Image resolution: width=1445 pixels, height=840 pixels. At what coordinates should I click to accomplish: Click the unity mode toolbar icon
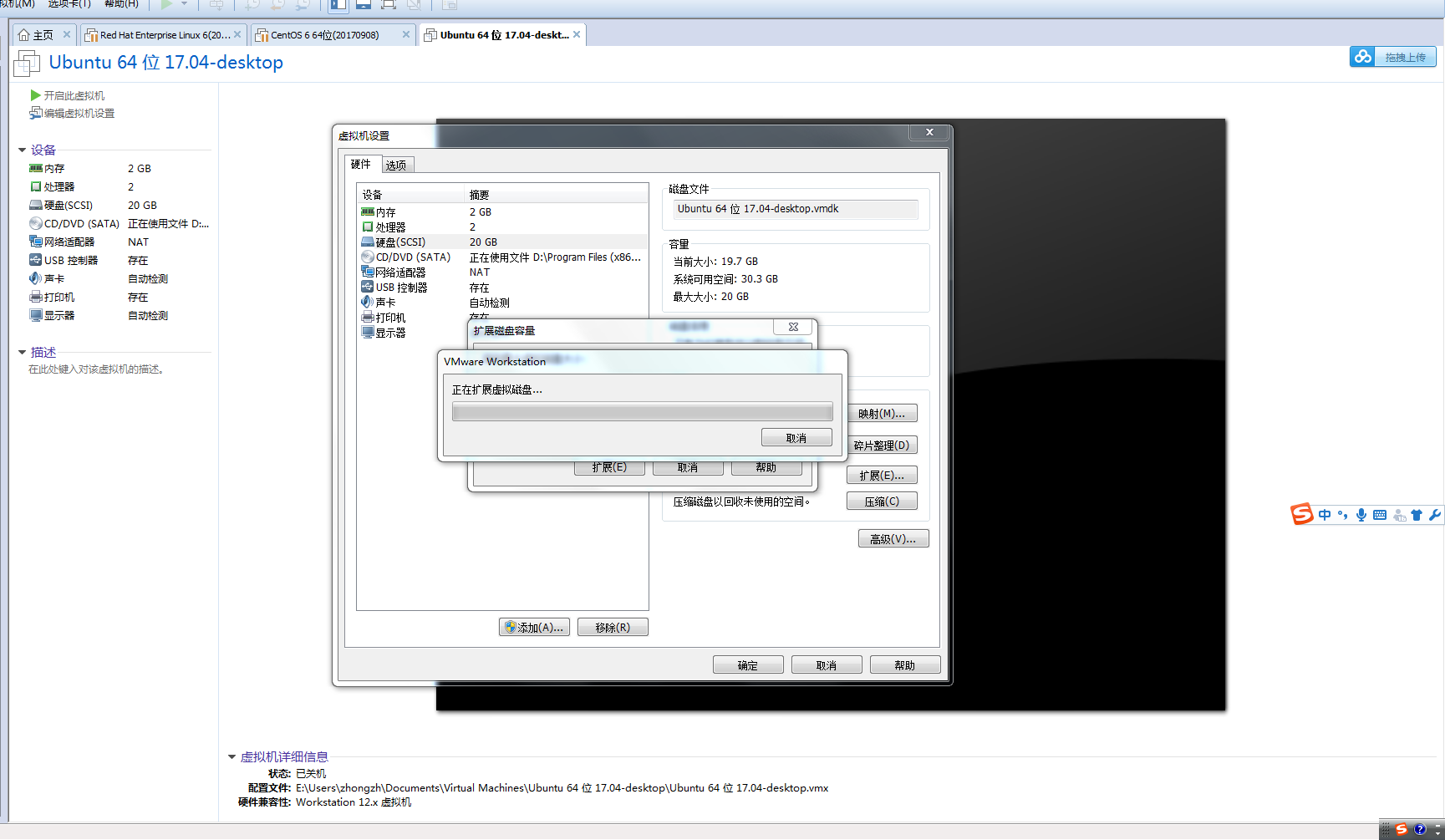click(x=414, y=4)
